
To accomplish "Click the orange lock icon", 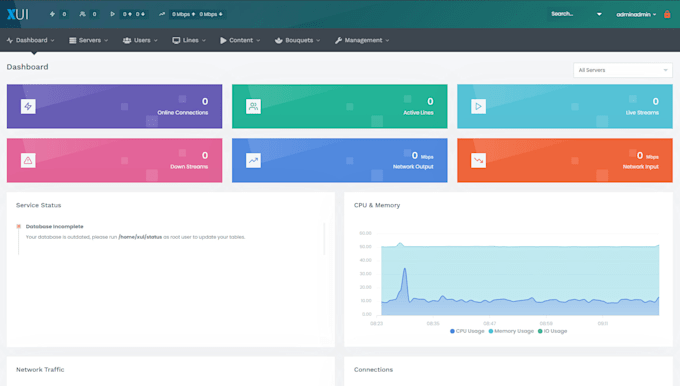I will pyautogui.click(x=667, y=14).
